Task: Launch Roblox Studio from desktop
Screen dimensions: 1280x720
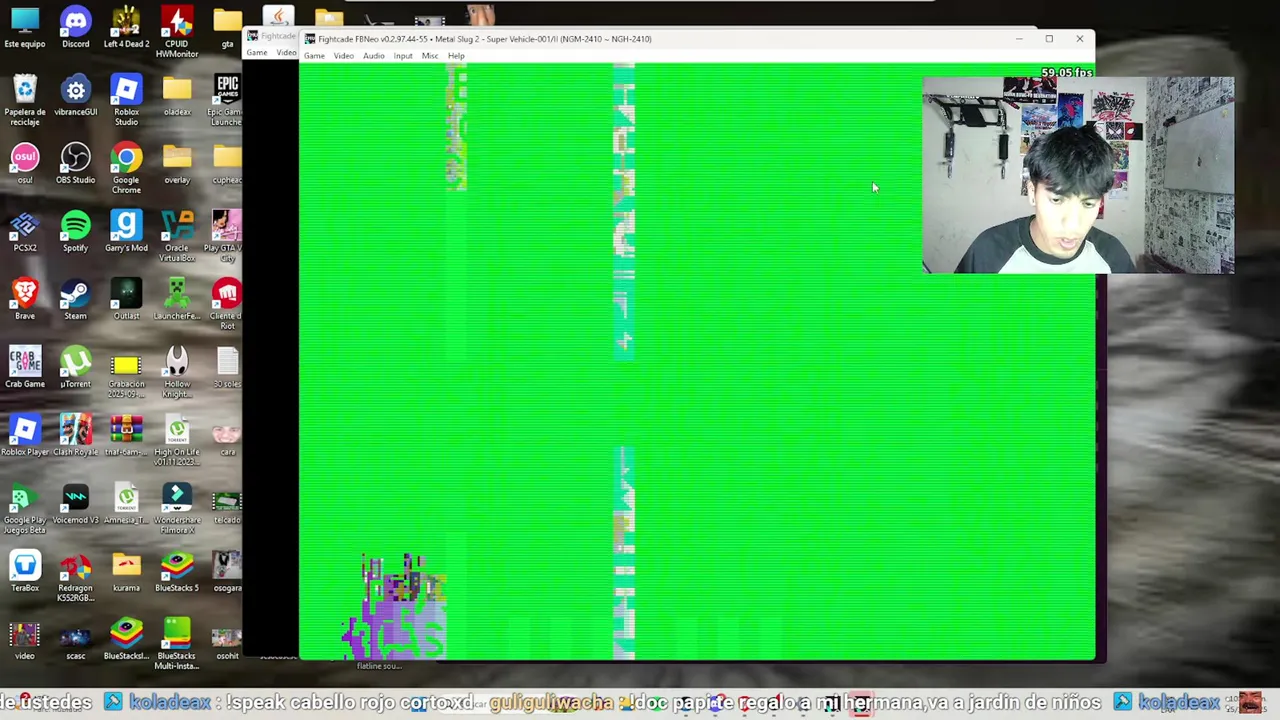Action: click(x=126, y=100)
